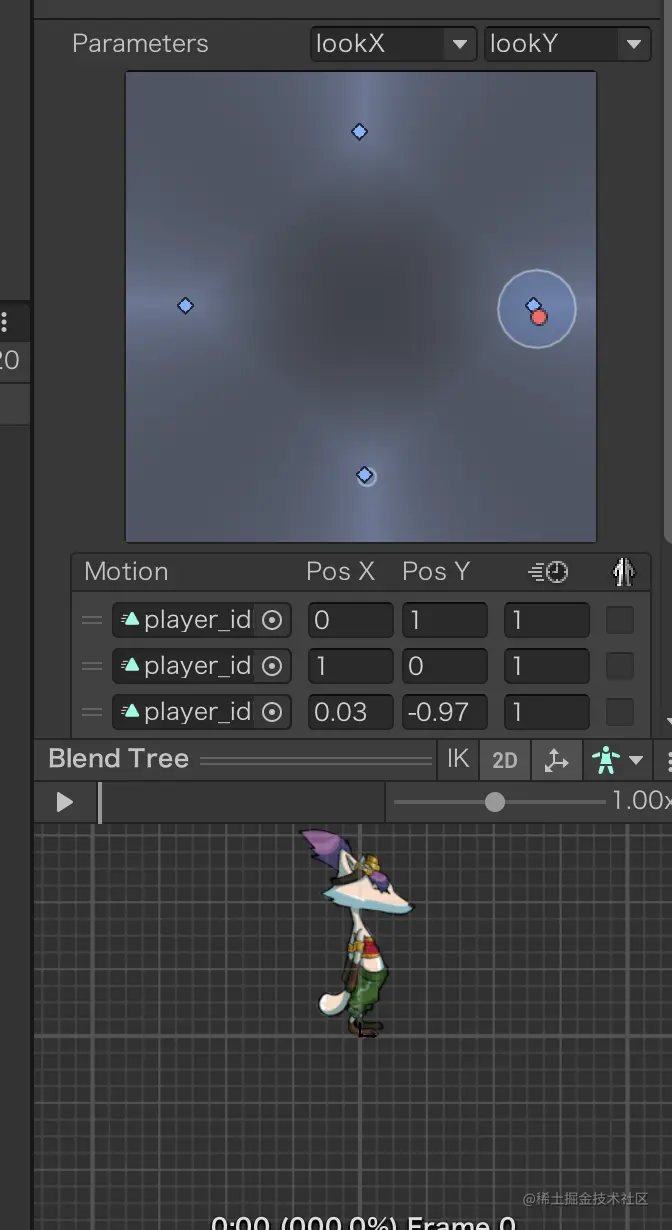The width and height of the screenshot is (672, 1230).
Task: Open the preview avatar dropdown
Action: point(617,760)
